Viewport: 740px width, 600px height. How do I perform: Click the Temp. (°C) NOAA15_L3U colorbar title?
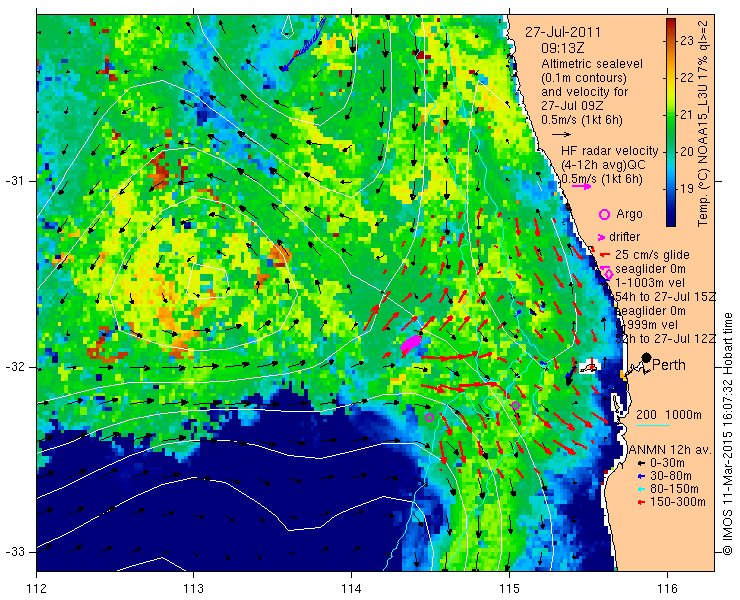point(703,123)
